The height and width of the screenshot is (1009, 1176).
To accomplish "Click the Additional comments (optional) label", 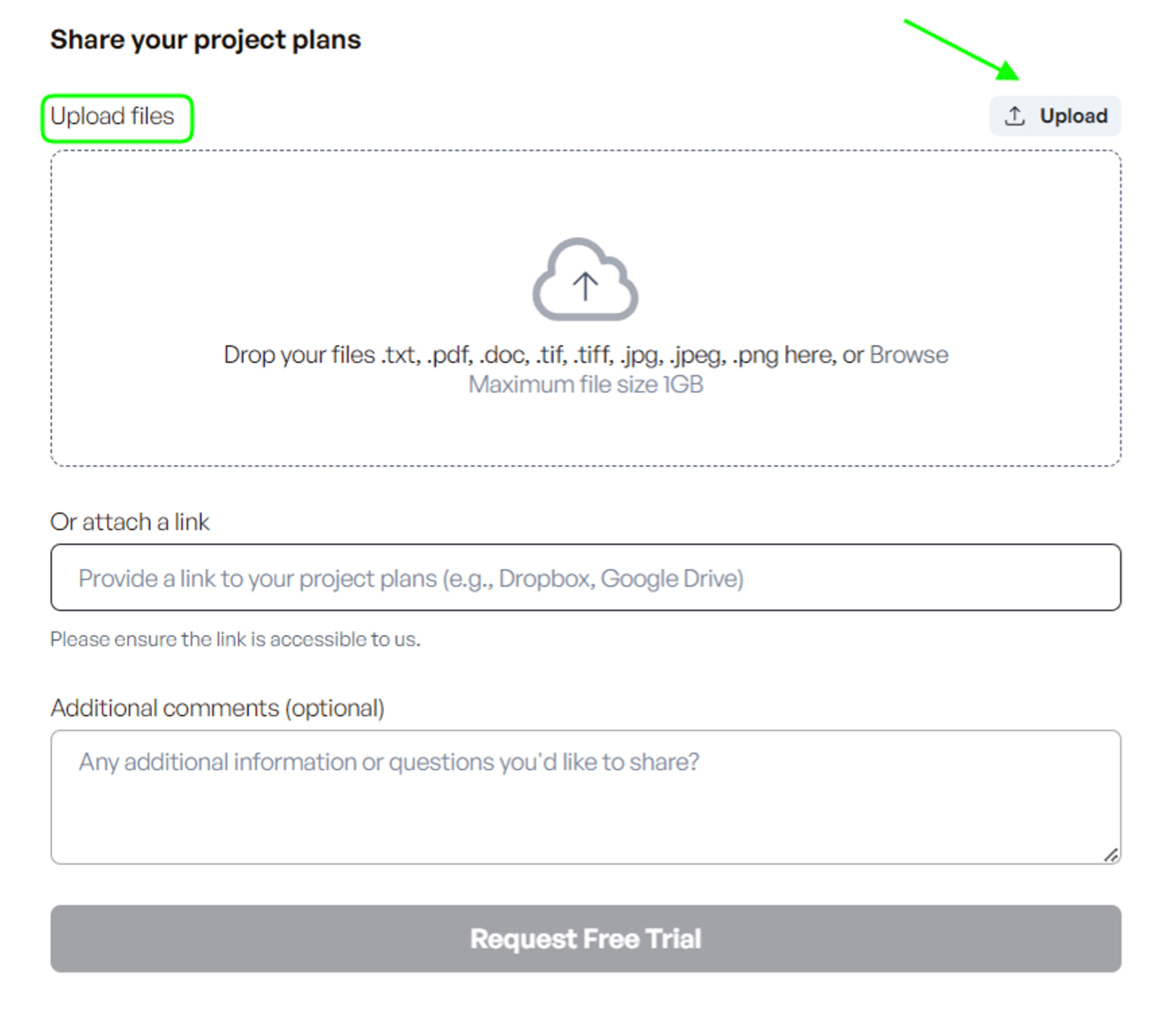I will (x=217, y=708).
